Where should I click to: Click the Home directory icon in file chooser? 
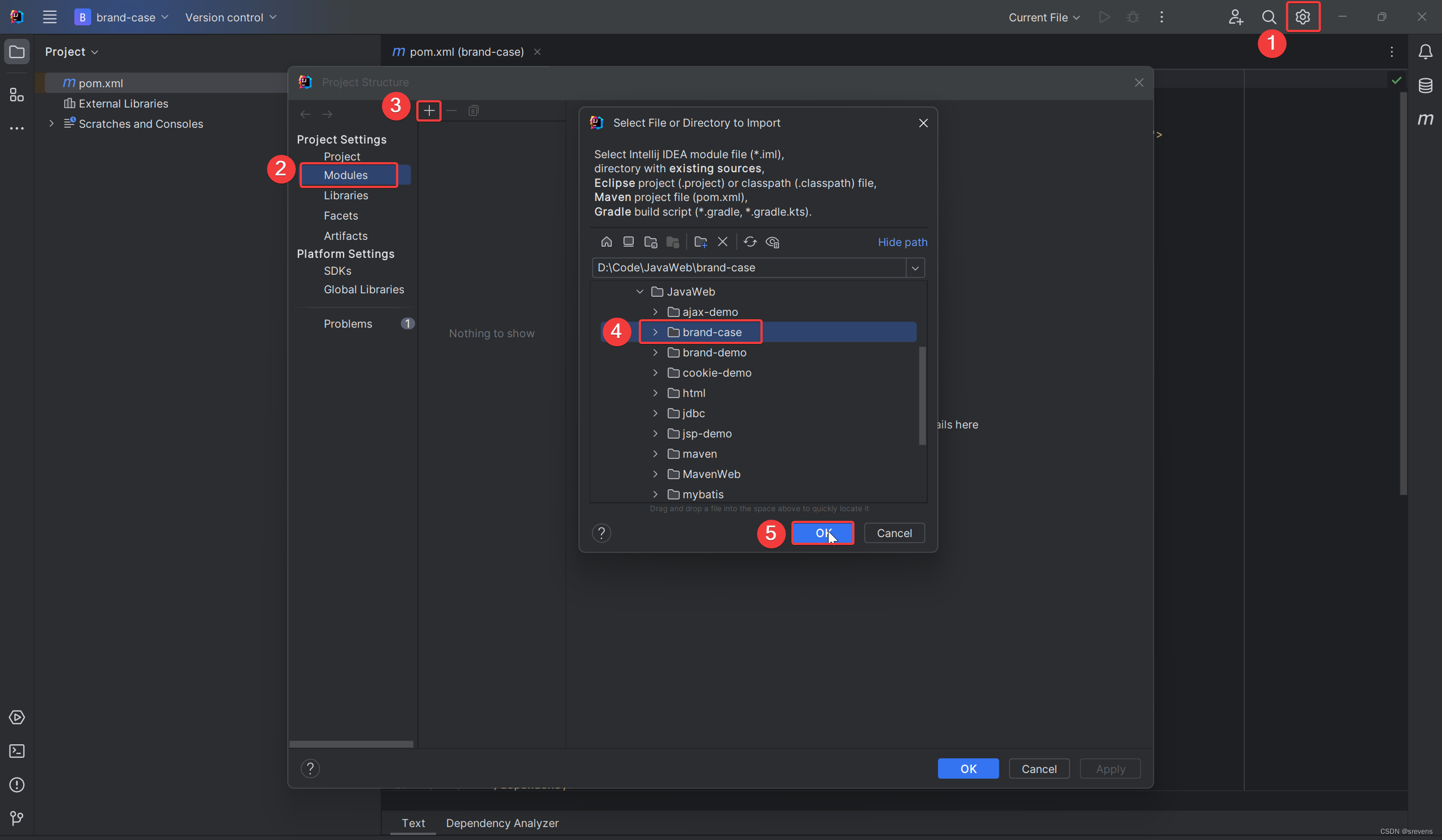(606, 242)
